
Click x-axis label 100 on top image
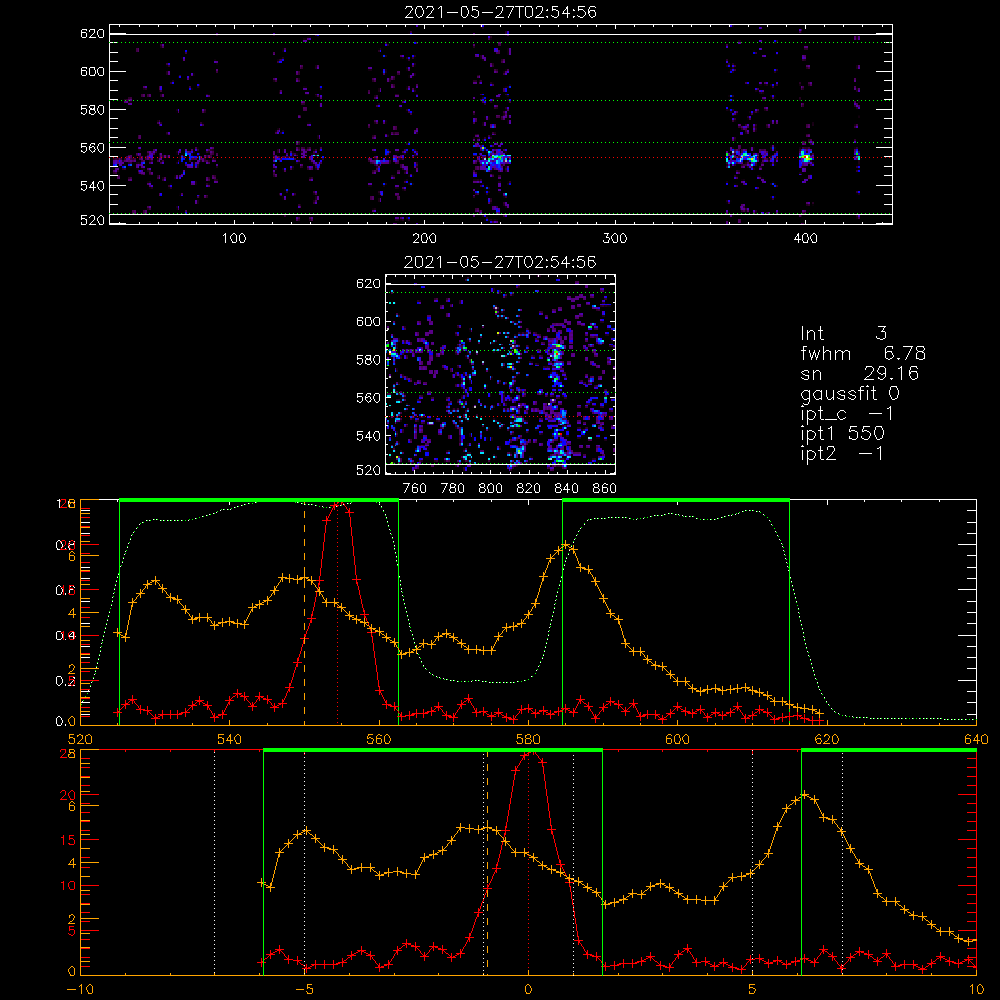[x=234, y=239]
